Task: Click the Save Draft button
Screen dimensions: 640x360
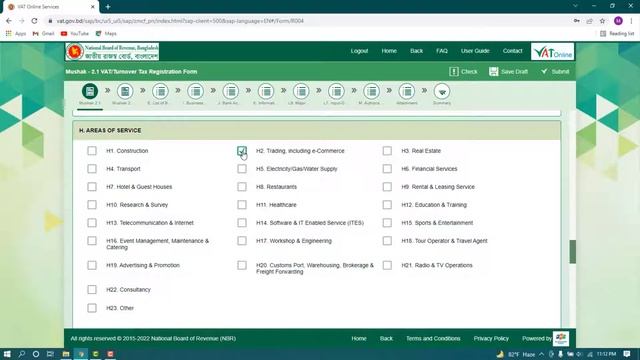Action: click(x=508, y=71)
